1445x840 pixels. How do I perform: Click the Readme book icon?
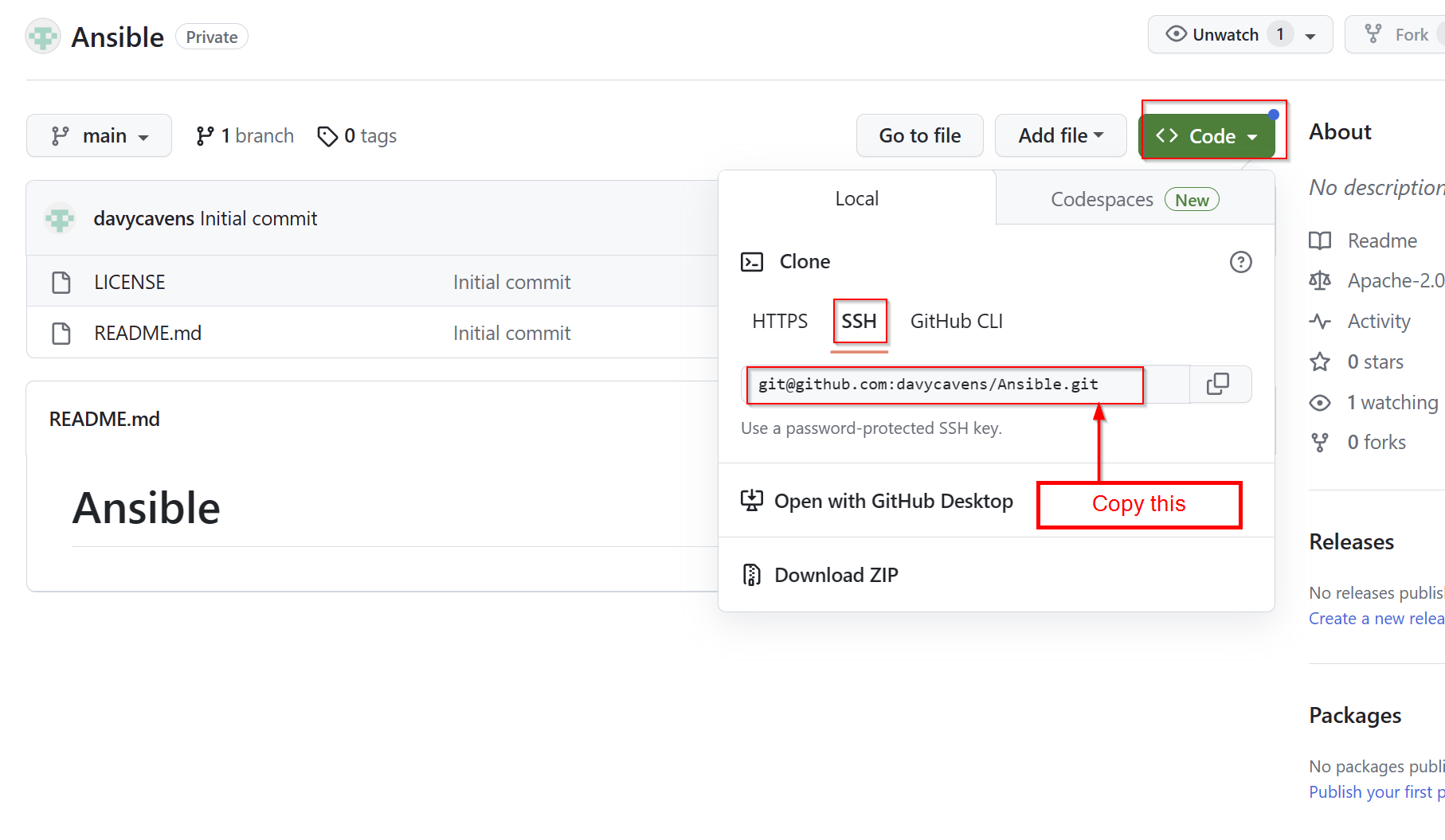tap(1320, 240)
